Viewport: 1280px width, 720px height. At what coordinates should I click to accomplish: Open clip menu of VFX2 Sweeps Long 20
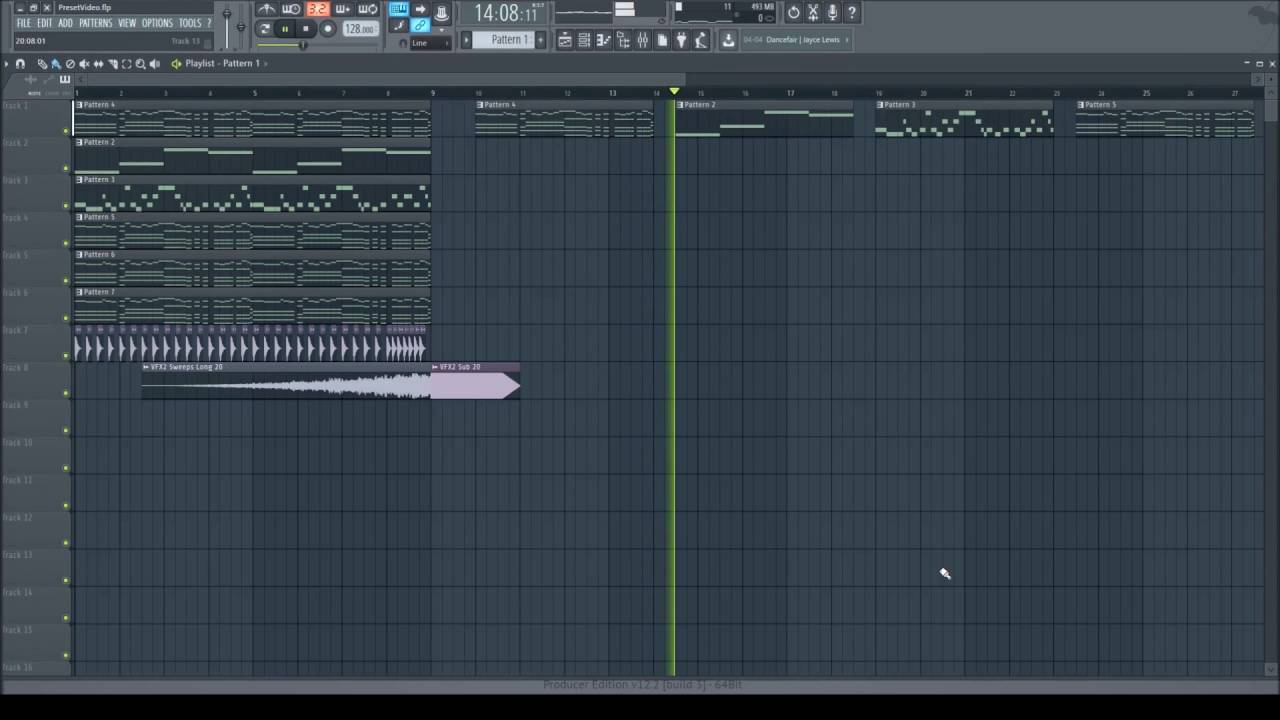point(146,367)
